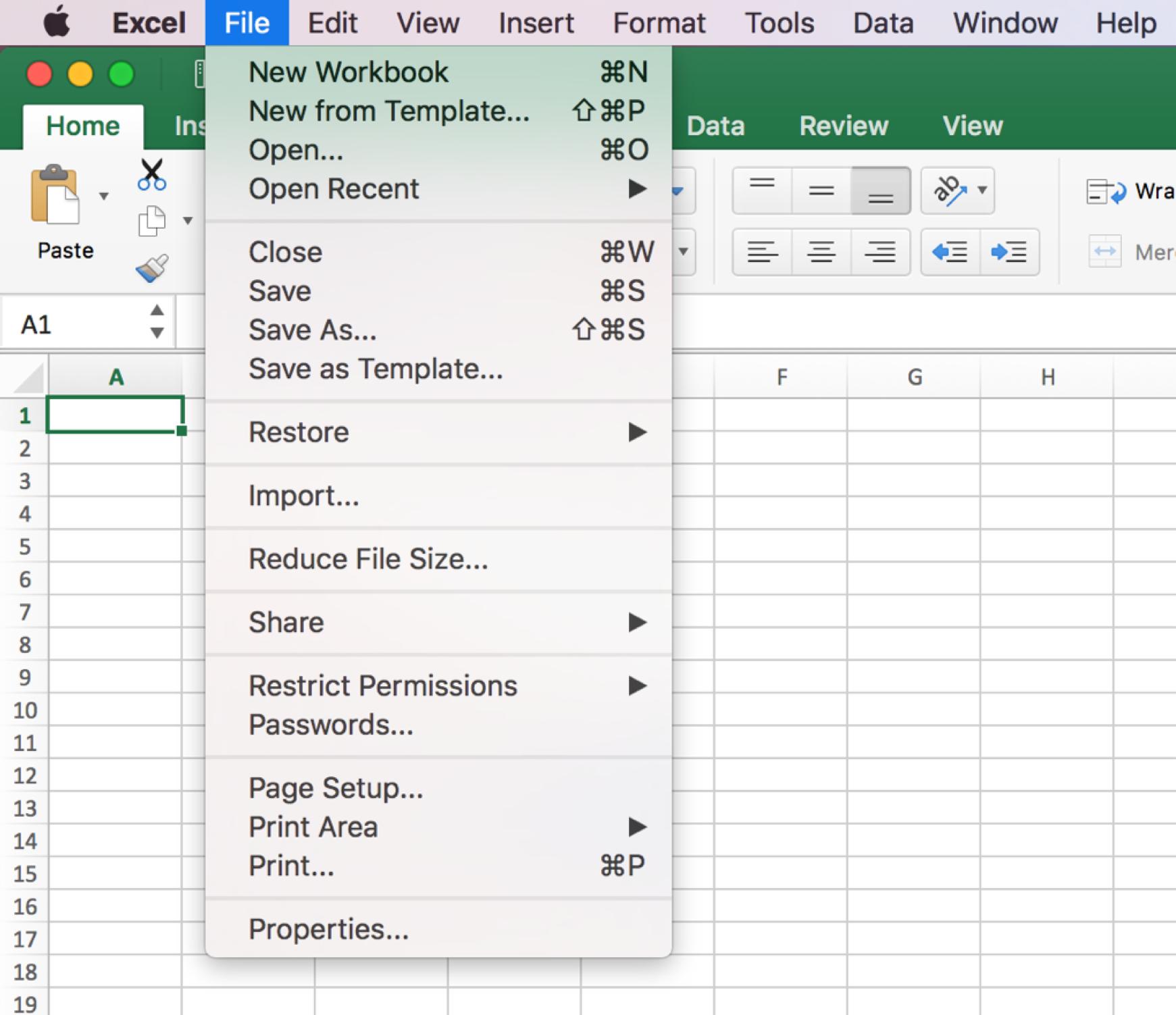Viewport: 1176px width, 1015px height.
Task: Choose Import… from the menu
Action: pos(438,496)
